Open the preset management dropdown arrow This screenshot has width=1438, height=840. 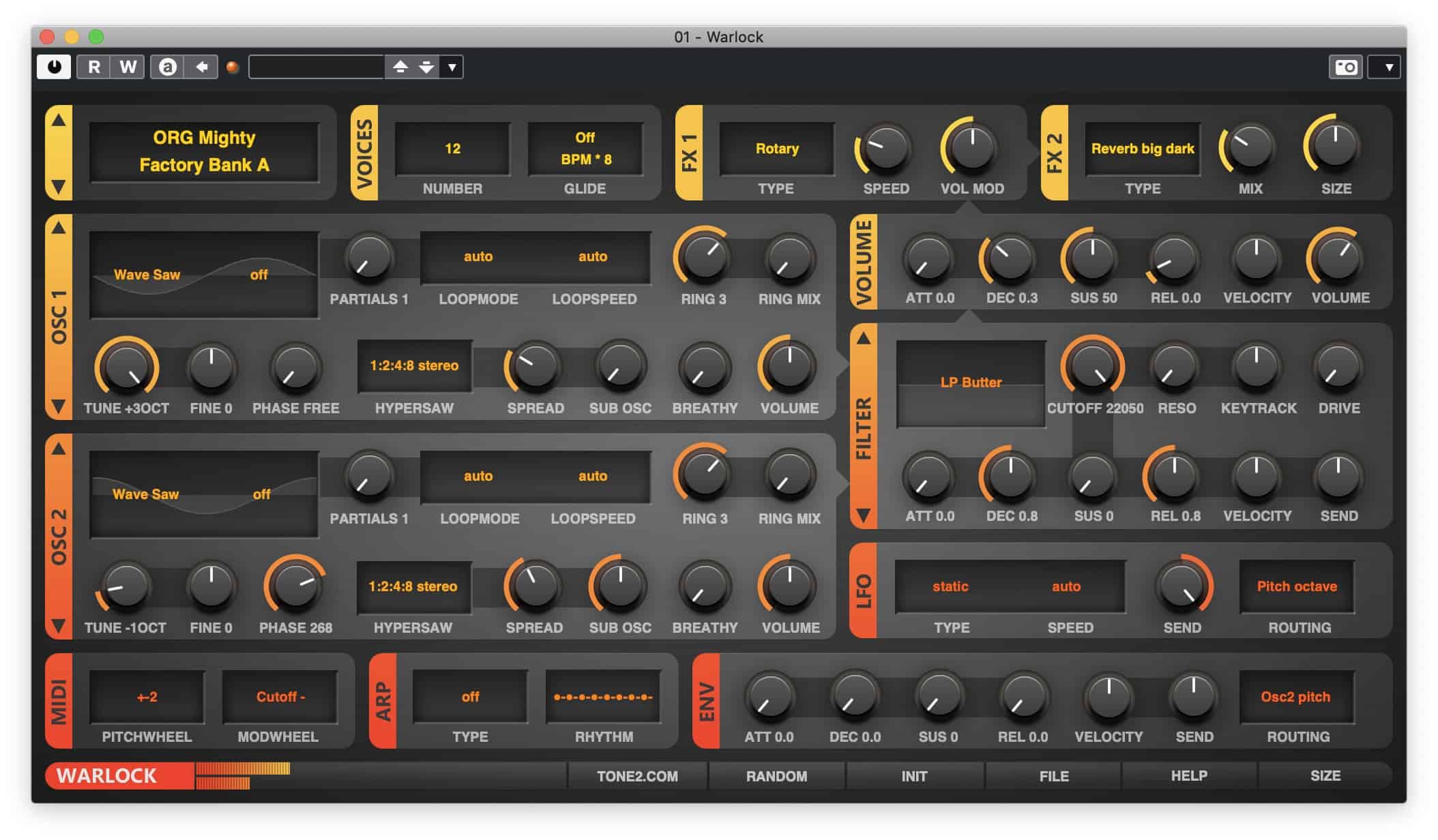tap(452, 67)
